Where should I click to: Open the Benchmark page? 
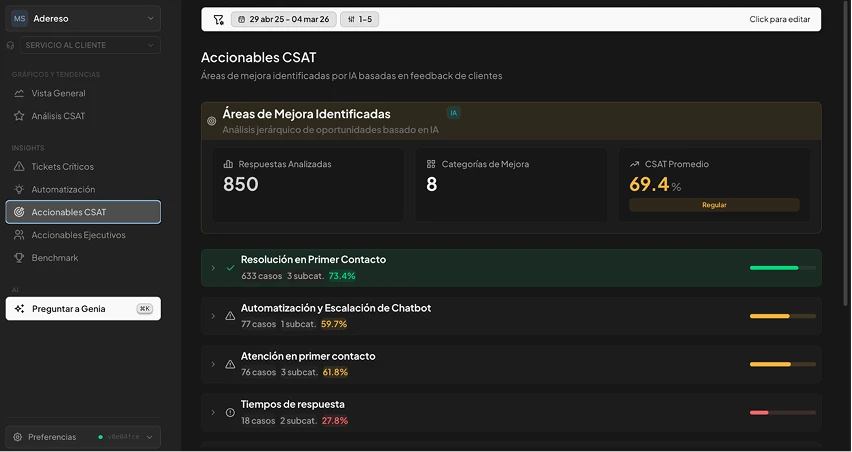(x=83, y=258)
